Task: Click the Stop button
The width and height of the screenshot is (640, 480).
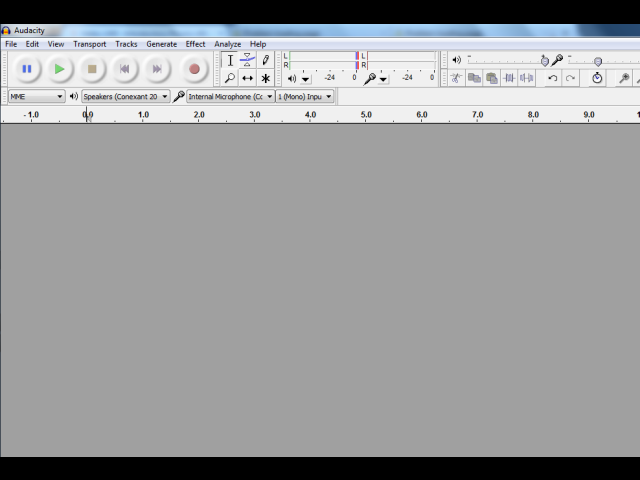Action: [92, 69]
